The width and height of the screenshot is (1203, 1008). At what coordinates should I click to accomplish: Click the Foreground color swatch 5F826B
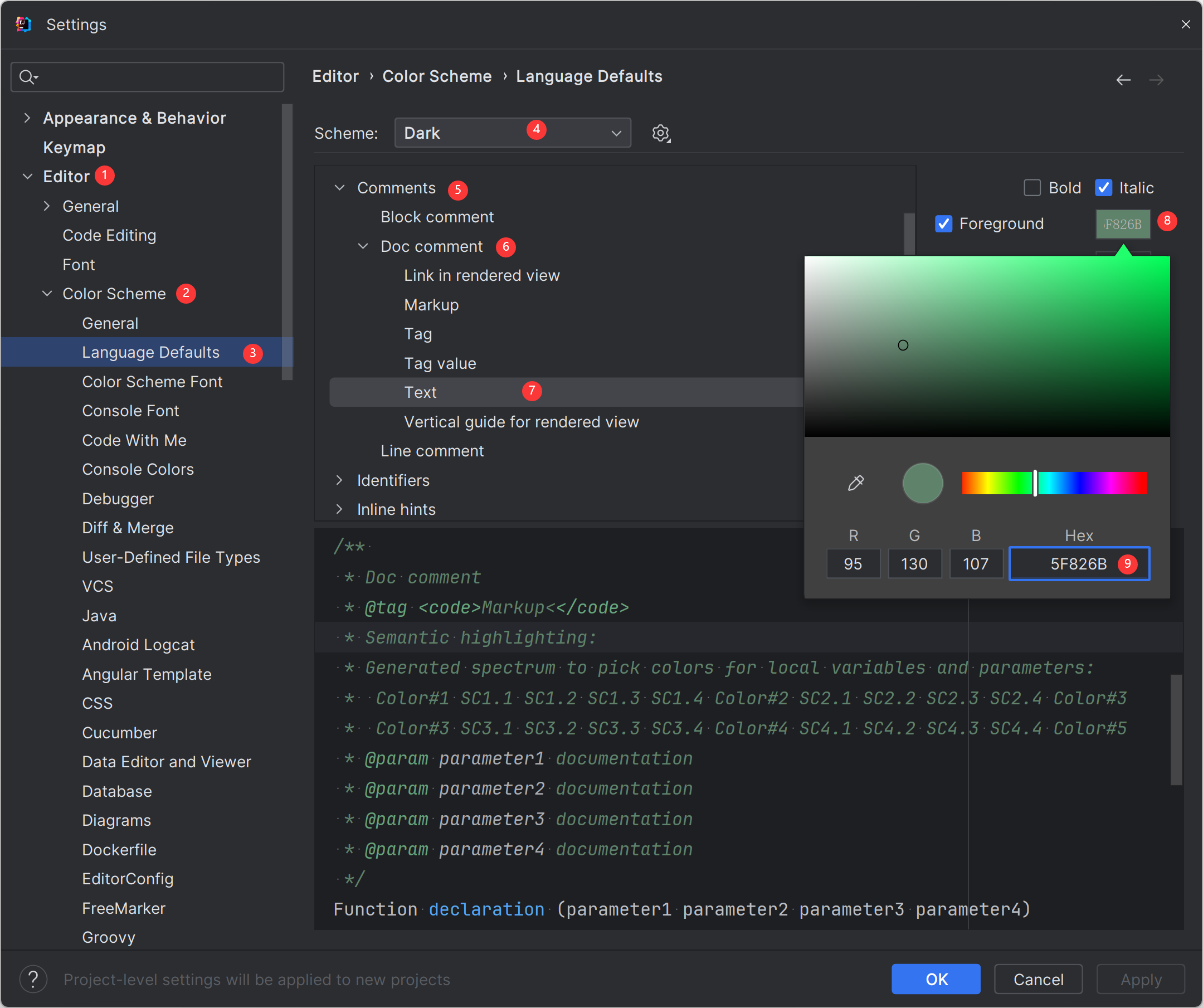(1123, 224)
